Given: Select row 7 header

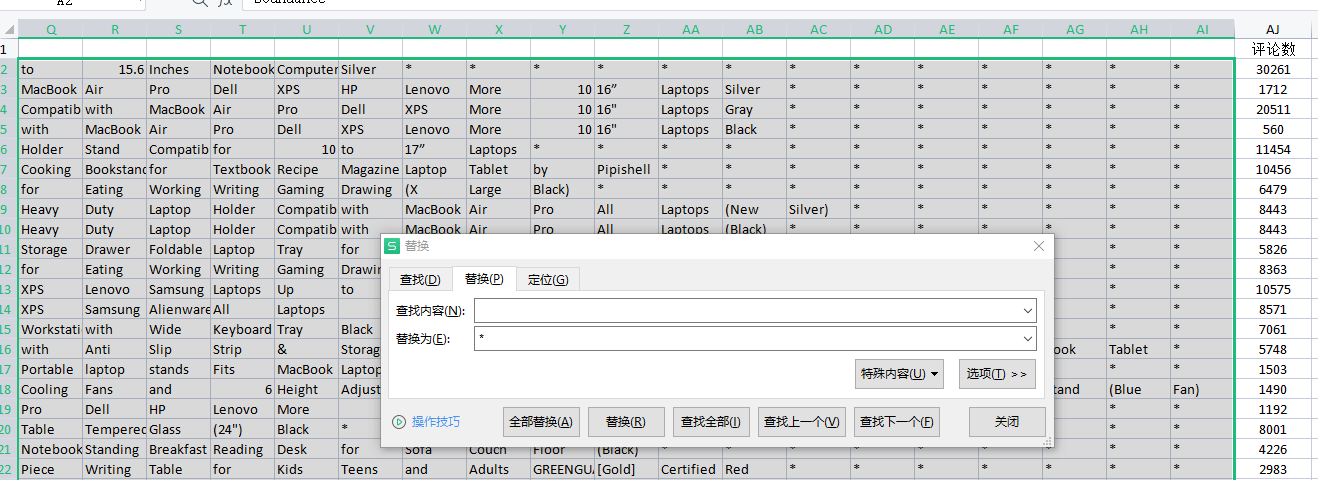Looking at the screenshot, I should coord(9,169).
